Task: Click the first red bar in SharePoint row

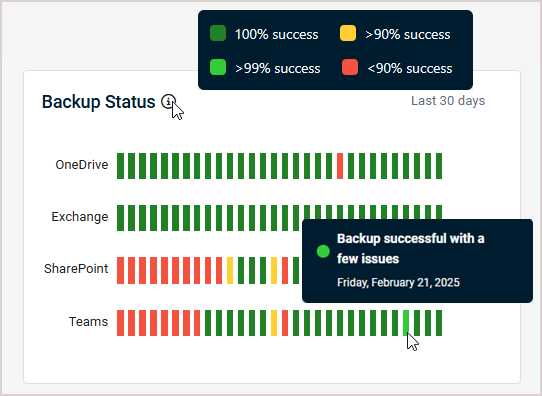Action: pyautogui.click(x=120, y=270)
